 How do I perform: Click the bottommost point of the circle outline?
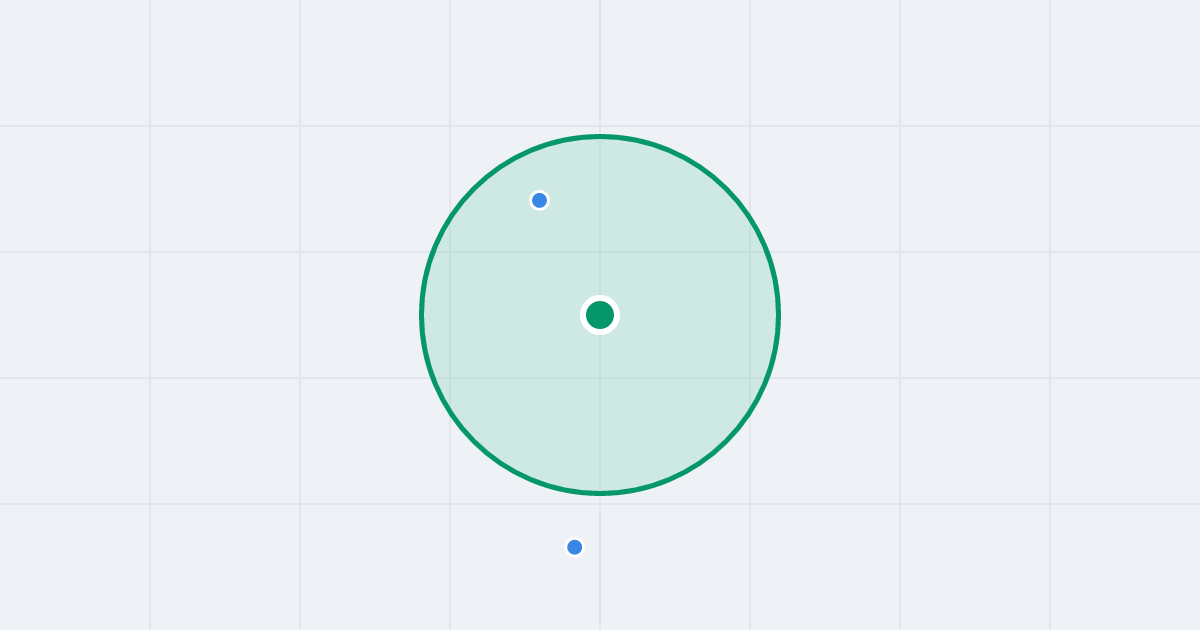click(600, 493)
